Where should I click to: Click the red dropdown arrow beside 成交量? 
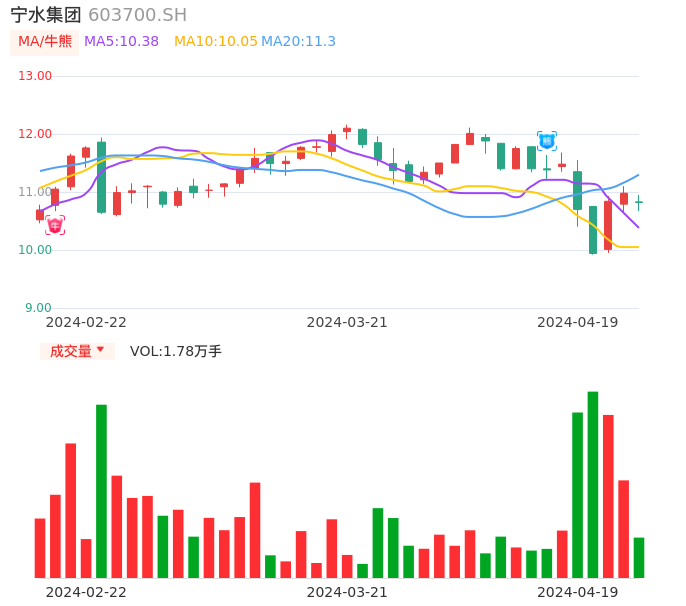(100, 350)
